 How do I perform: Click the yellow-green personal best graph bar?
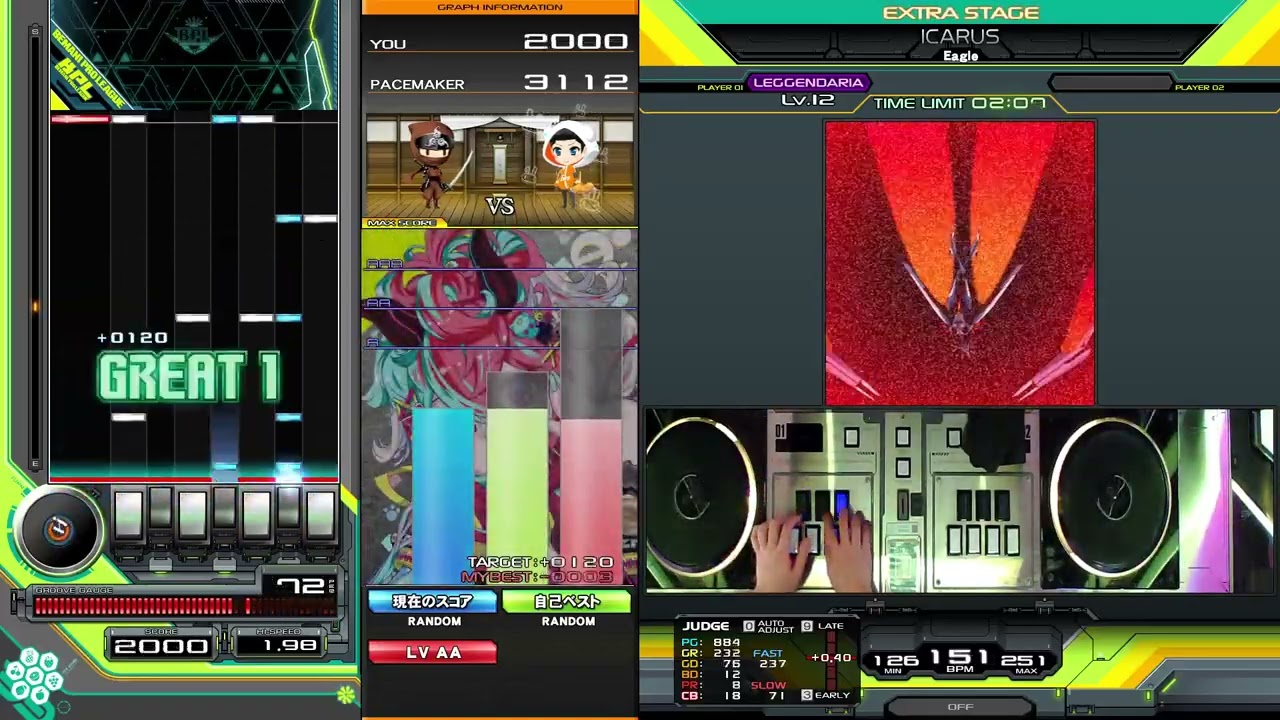(517, 496)
